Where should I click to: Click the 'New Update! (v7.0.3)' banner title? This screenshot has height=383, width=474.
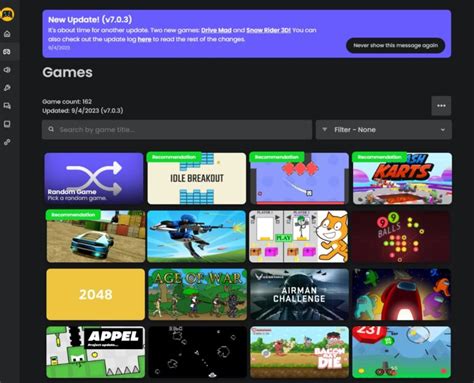pyautogui.click(x=90, y=19)
